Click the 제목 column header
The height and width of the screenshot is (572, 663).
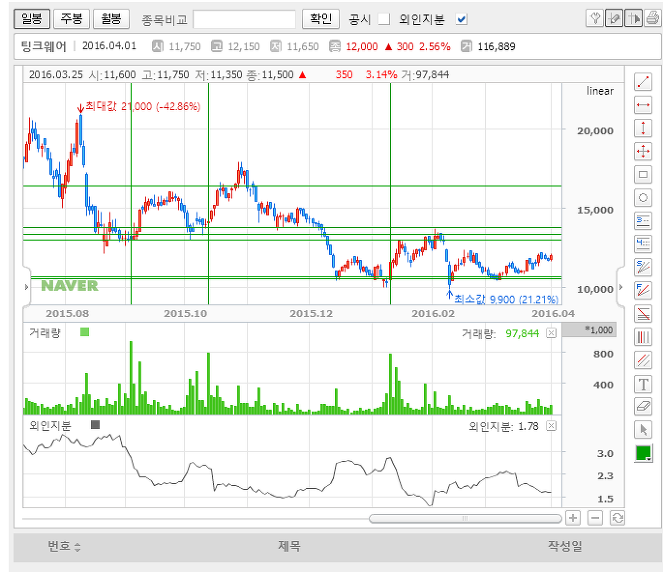click(289, 546)
